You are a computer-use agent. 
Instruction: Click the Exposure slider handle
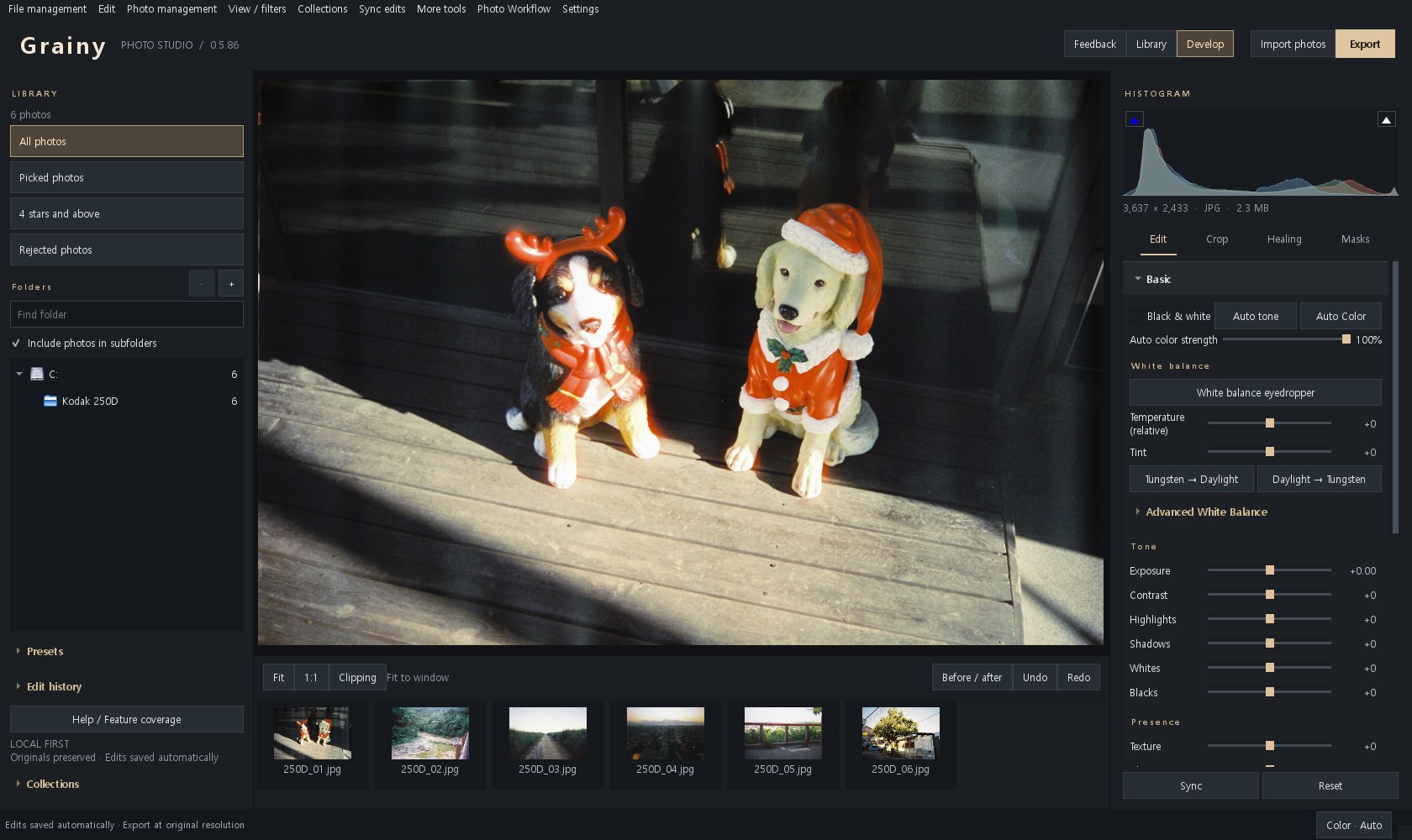[1270, 570]
